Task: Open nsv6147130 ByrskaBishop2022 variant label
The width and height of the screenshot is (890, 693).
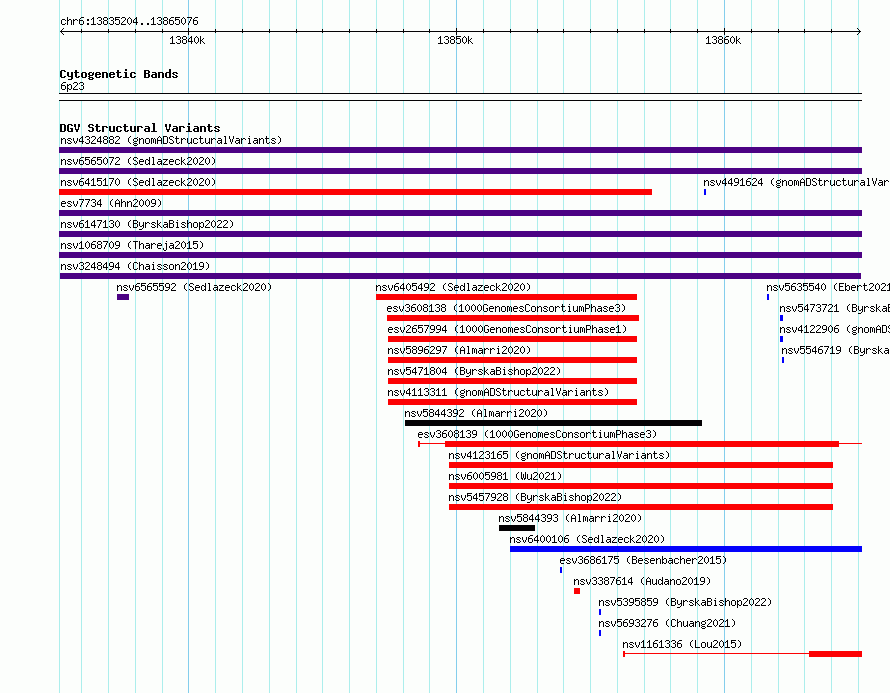Action: [x=147, y=224]
